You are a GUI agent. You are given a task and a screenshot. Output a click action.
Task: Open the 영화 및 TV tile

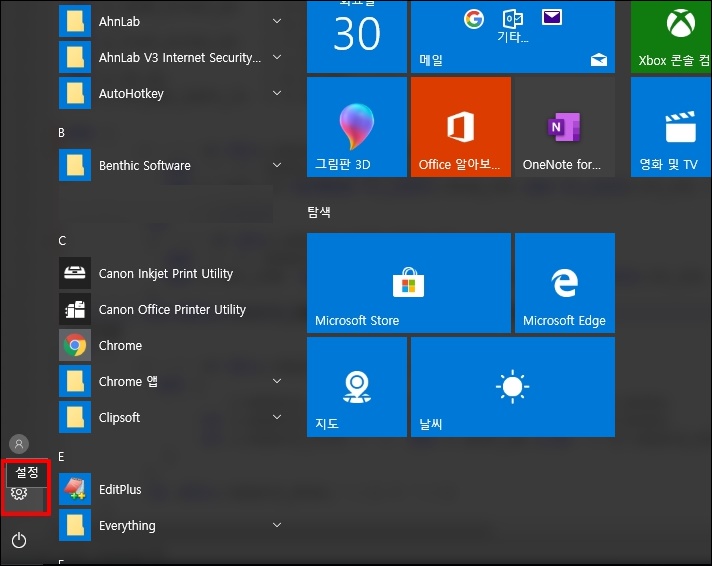tap(671, 127)
